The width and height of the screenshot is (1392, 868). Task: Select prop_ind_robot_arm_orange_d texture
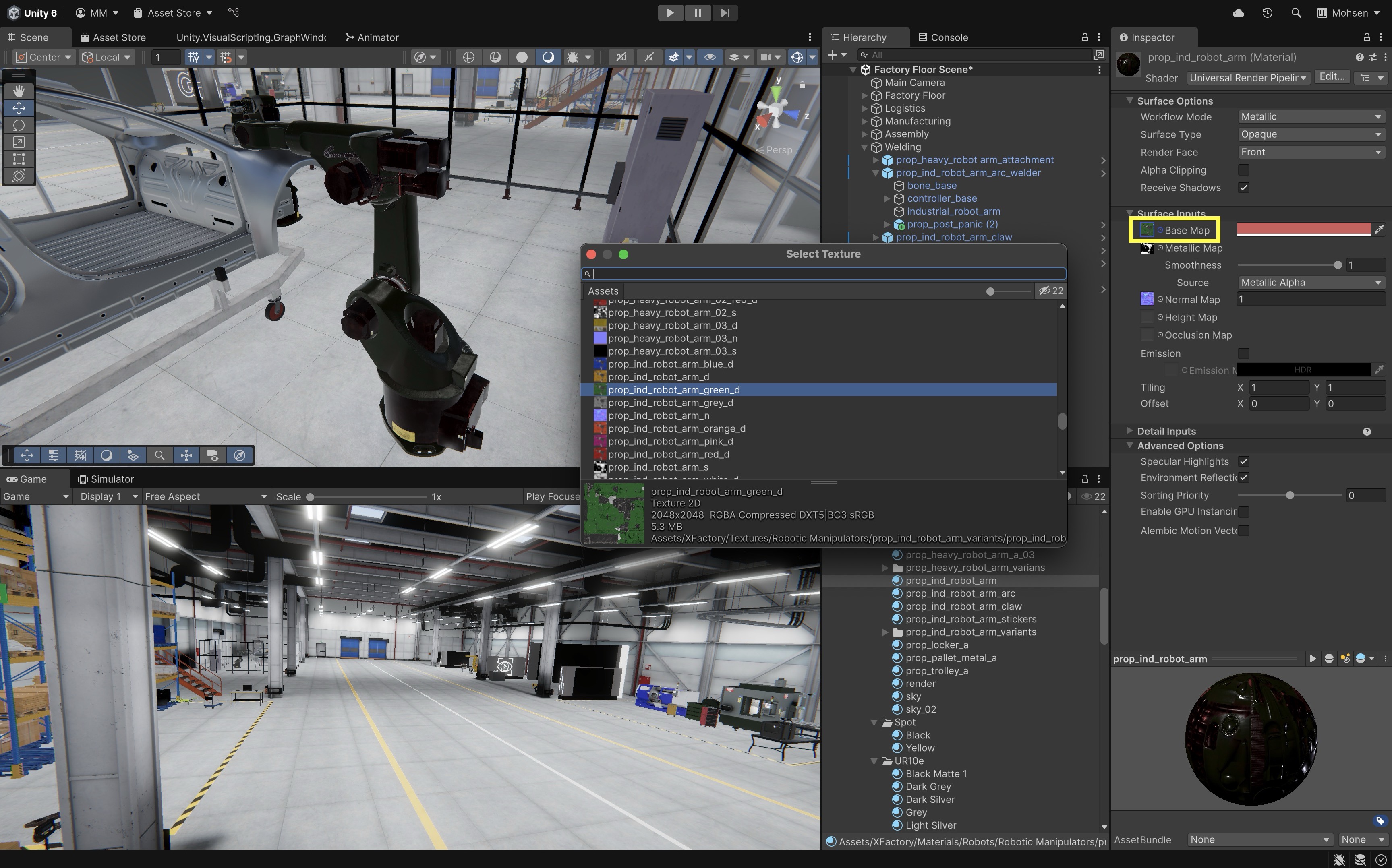coord(677,428)
